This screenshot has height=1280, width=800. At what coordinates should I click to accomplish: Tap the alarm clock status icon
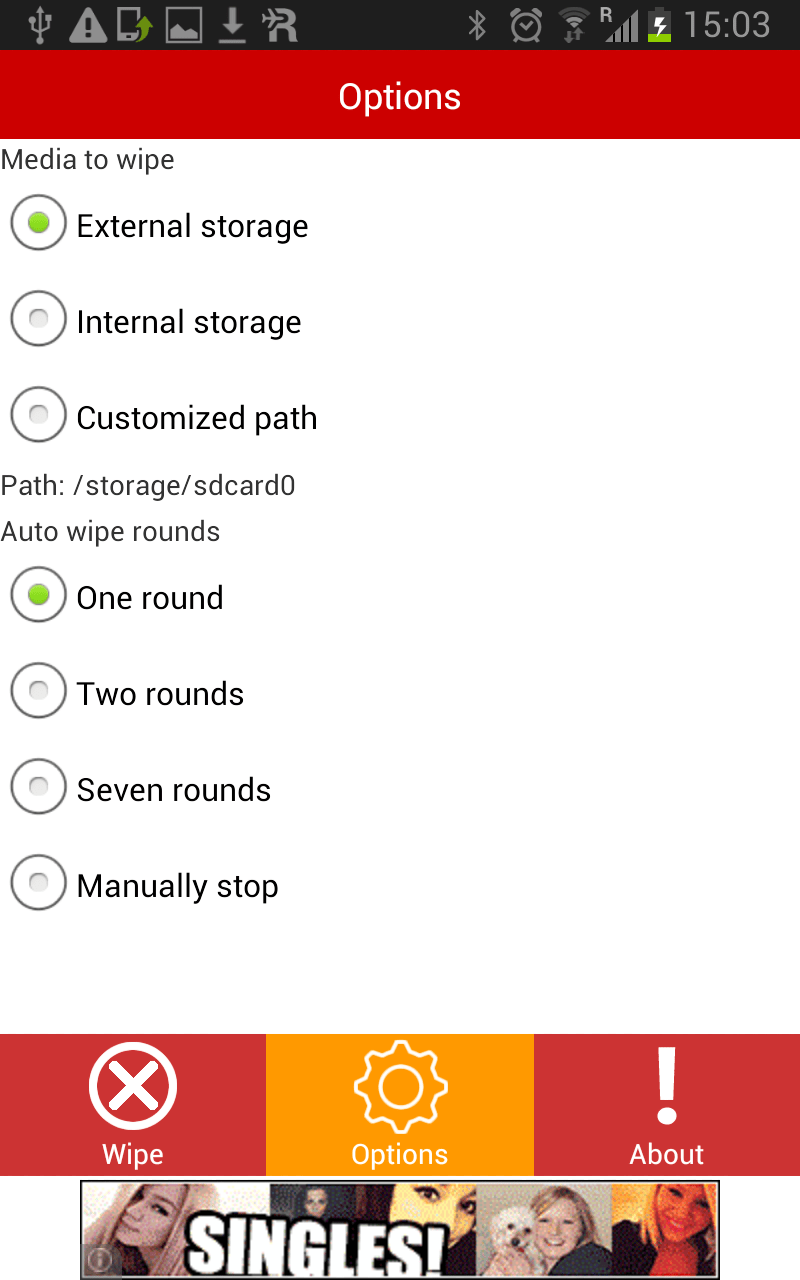click(526, 25)
